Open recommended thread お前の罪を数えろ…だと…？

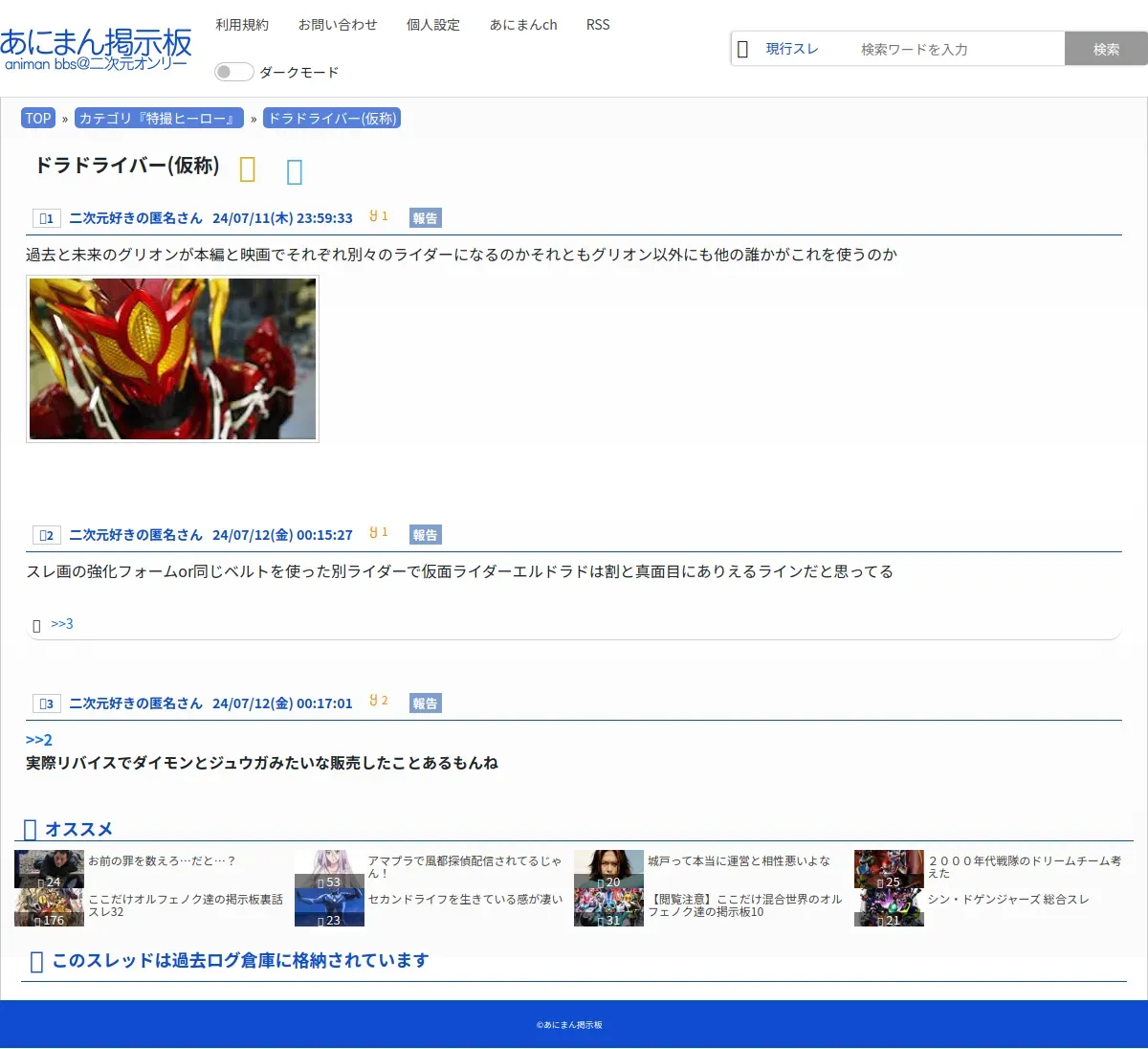coord(162,861)
